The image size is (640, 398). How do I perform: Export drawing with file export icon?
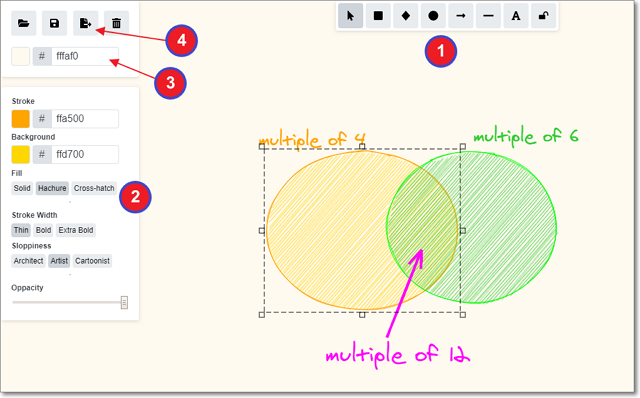[x=85, y=23]
